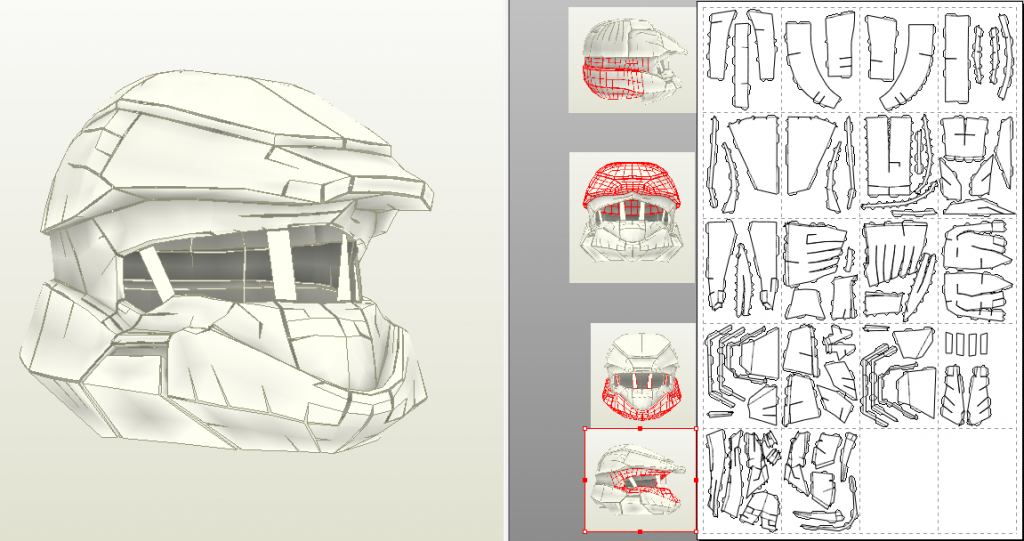Select the thumbnail with red lower-back helmet highlight
The height and width of the screenshot is (541, 1024).
pyautogui.click(x=632, y=60)
